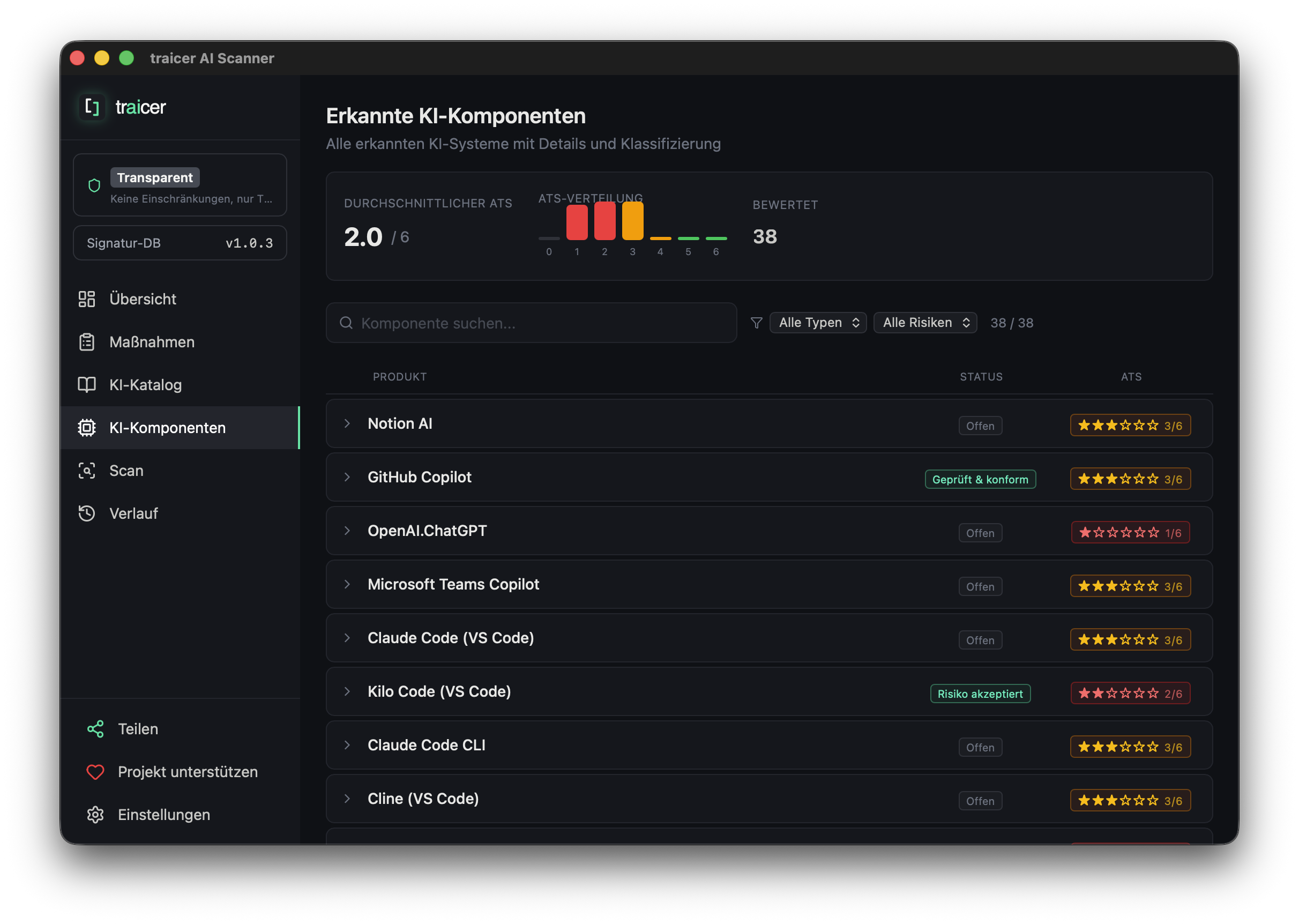This screenshot has height=924, width=1299.
Task: Expand the Cline (VS Code) row chevron
Action: (x=347, y=798)
